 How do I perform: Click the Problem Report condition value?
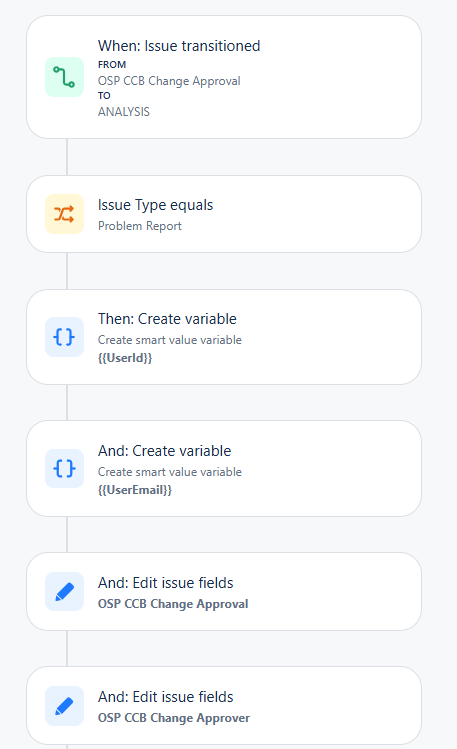[139, 226]
